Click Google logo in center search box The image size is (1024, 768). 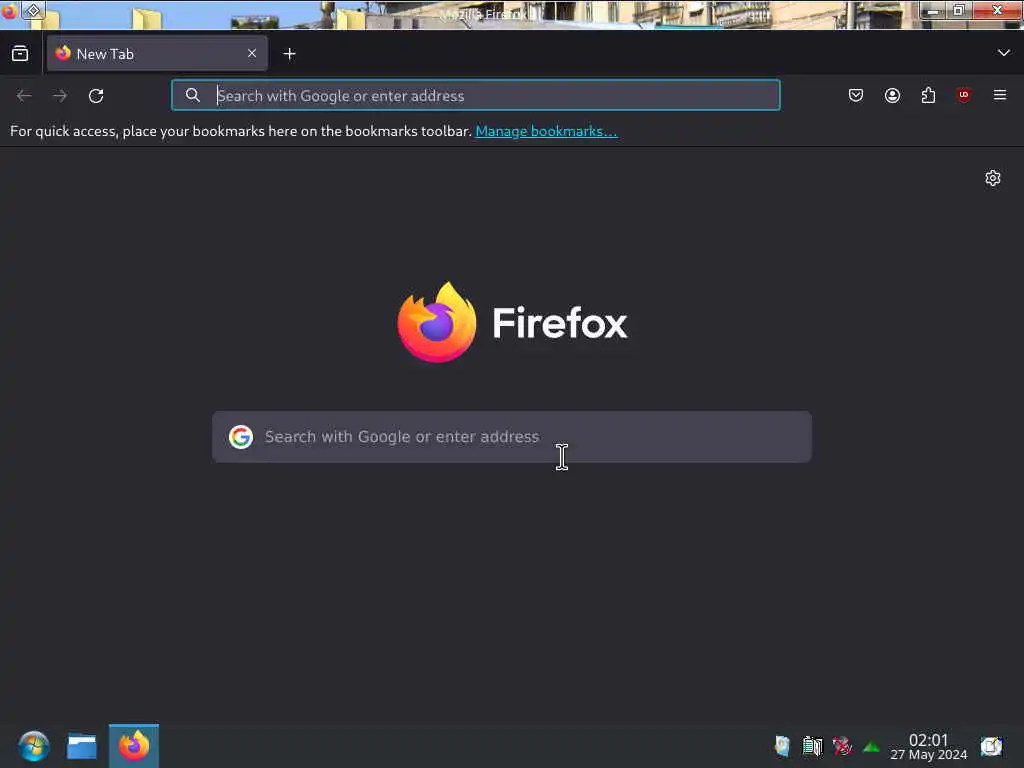(x=240, y=437)
